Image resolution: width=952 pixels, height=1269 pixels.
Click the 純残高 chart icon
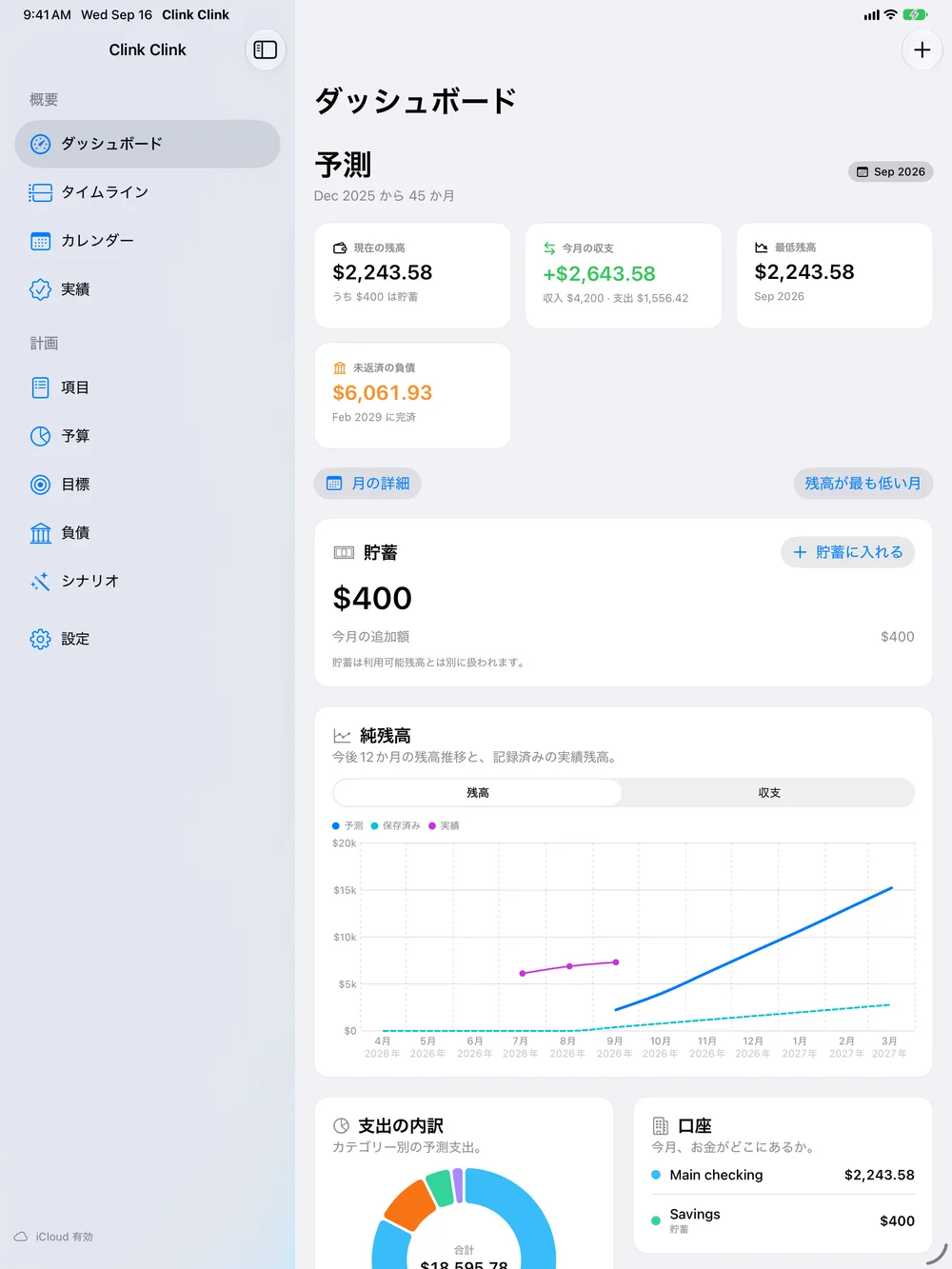pos(342,736)
